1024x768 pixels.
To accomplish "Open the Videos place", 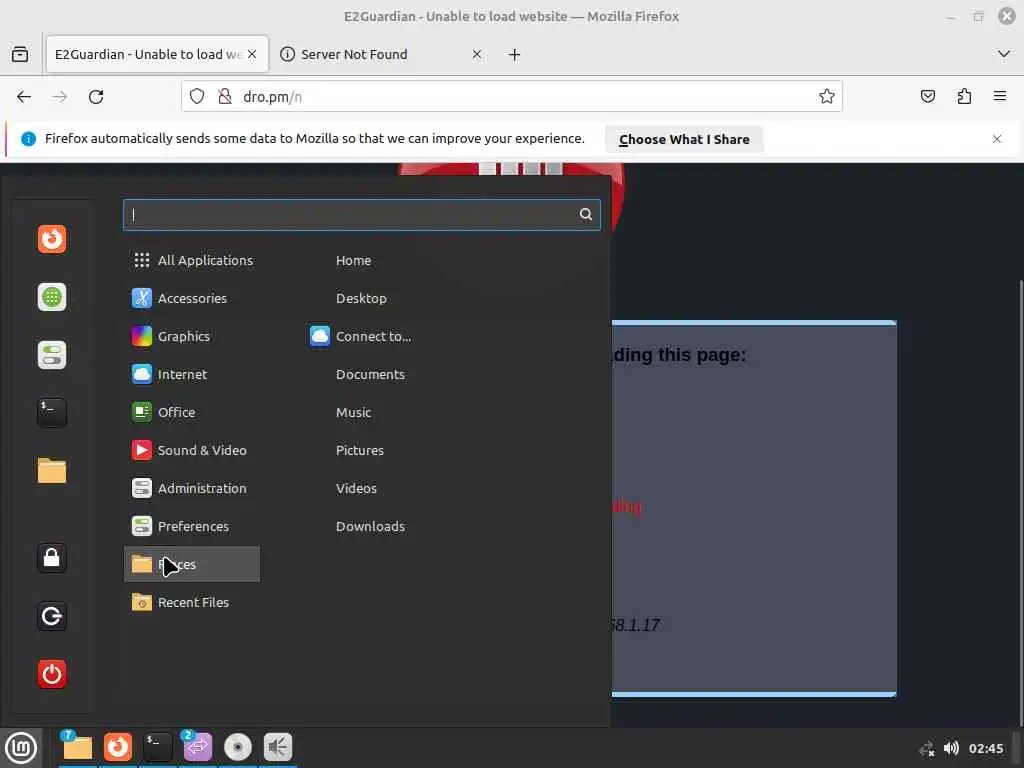I will (x=356, y=488).
